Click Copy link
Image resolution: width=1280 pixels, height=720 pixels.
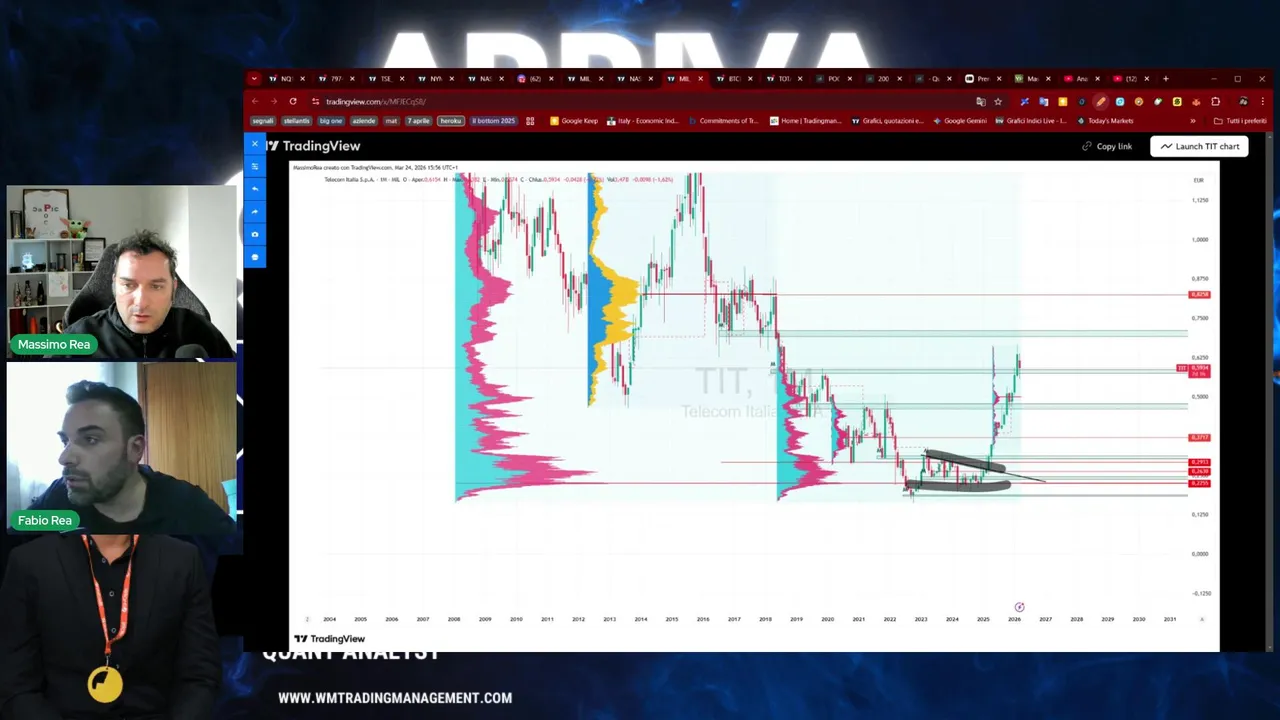click(1107, 146)
